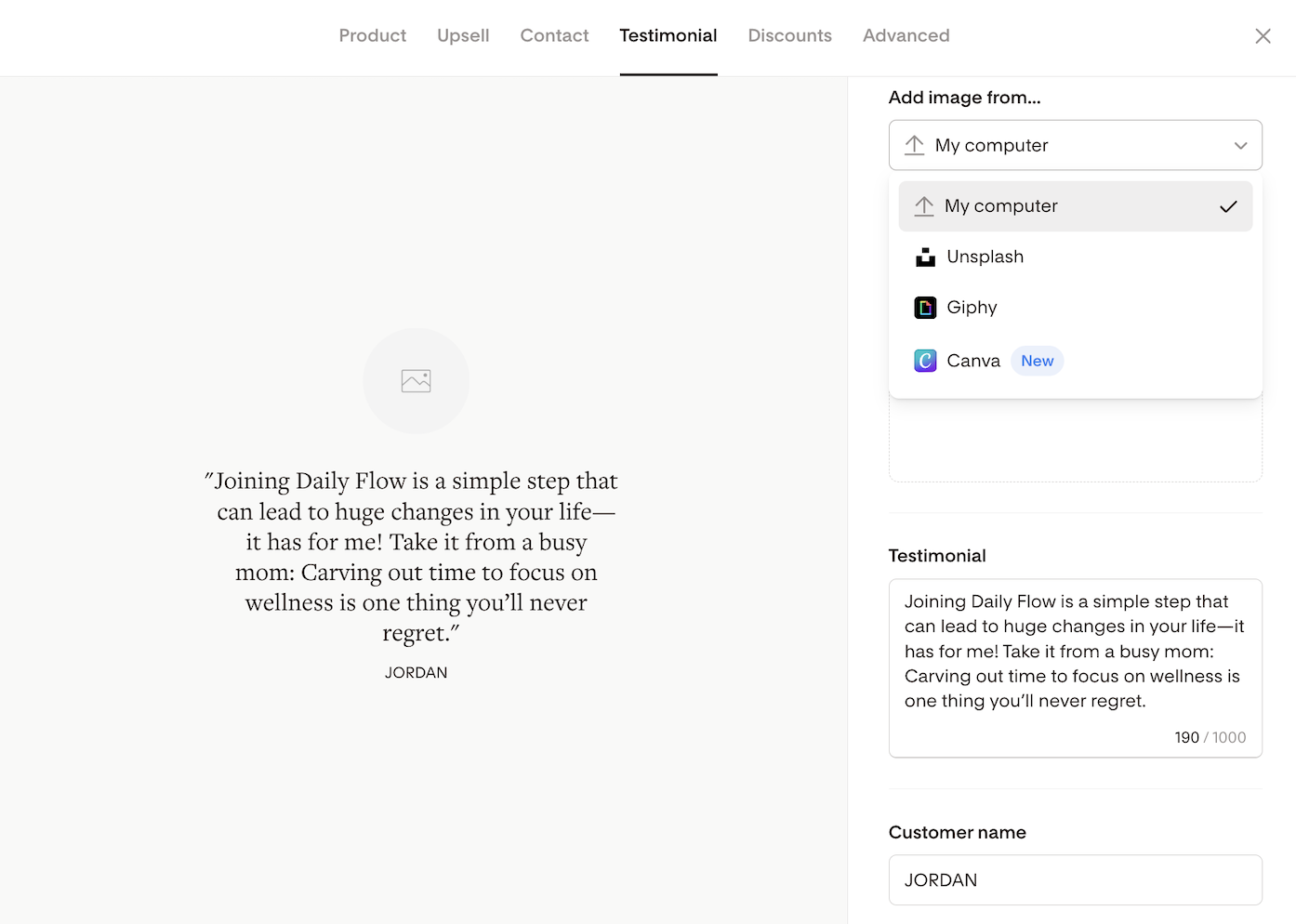Click inside the Testimonial text area

pyautogui.click(x=1075, y=652)
